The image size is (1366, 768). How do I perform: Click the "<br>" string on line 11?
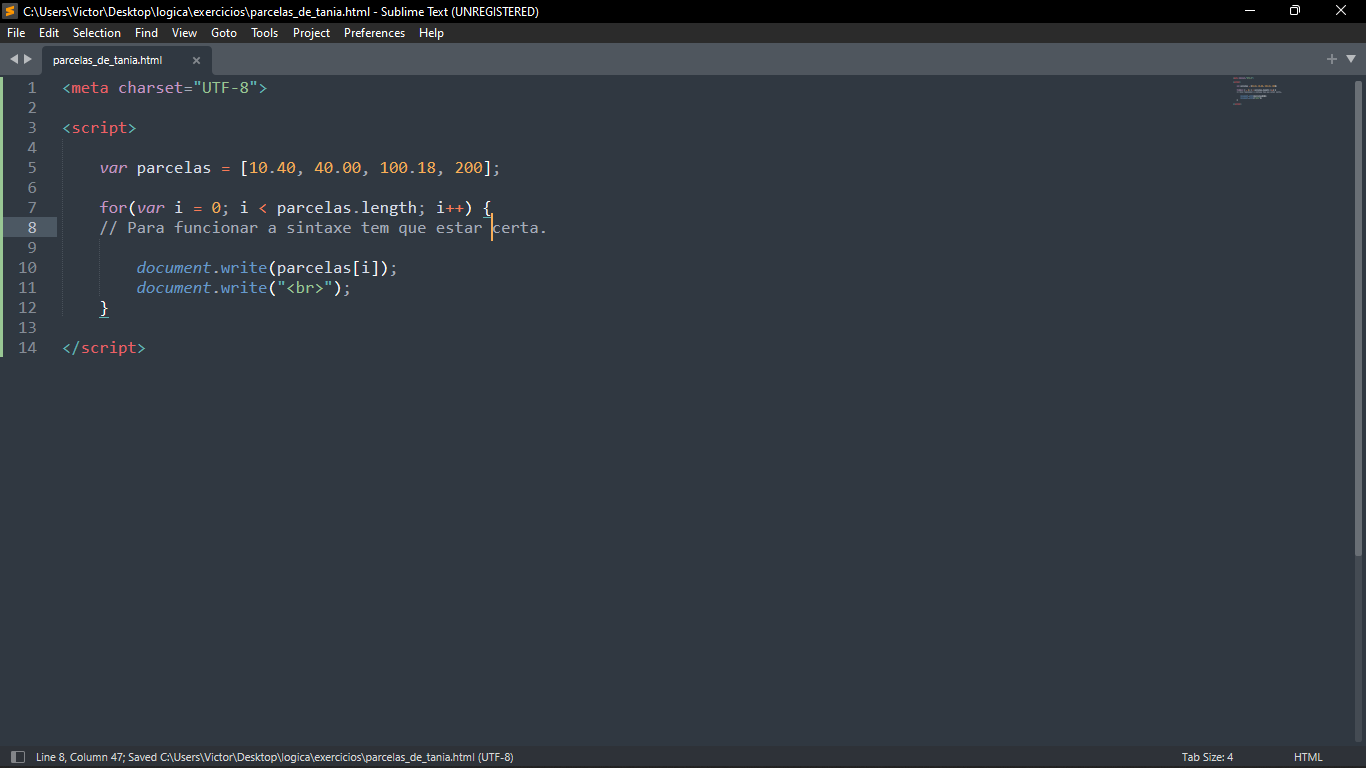coord(305,288)
